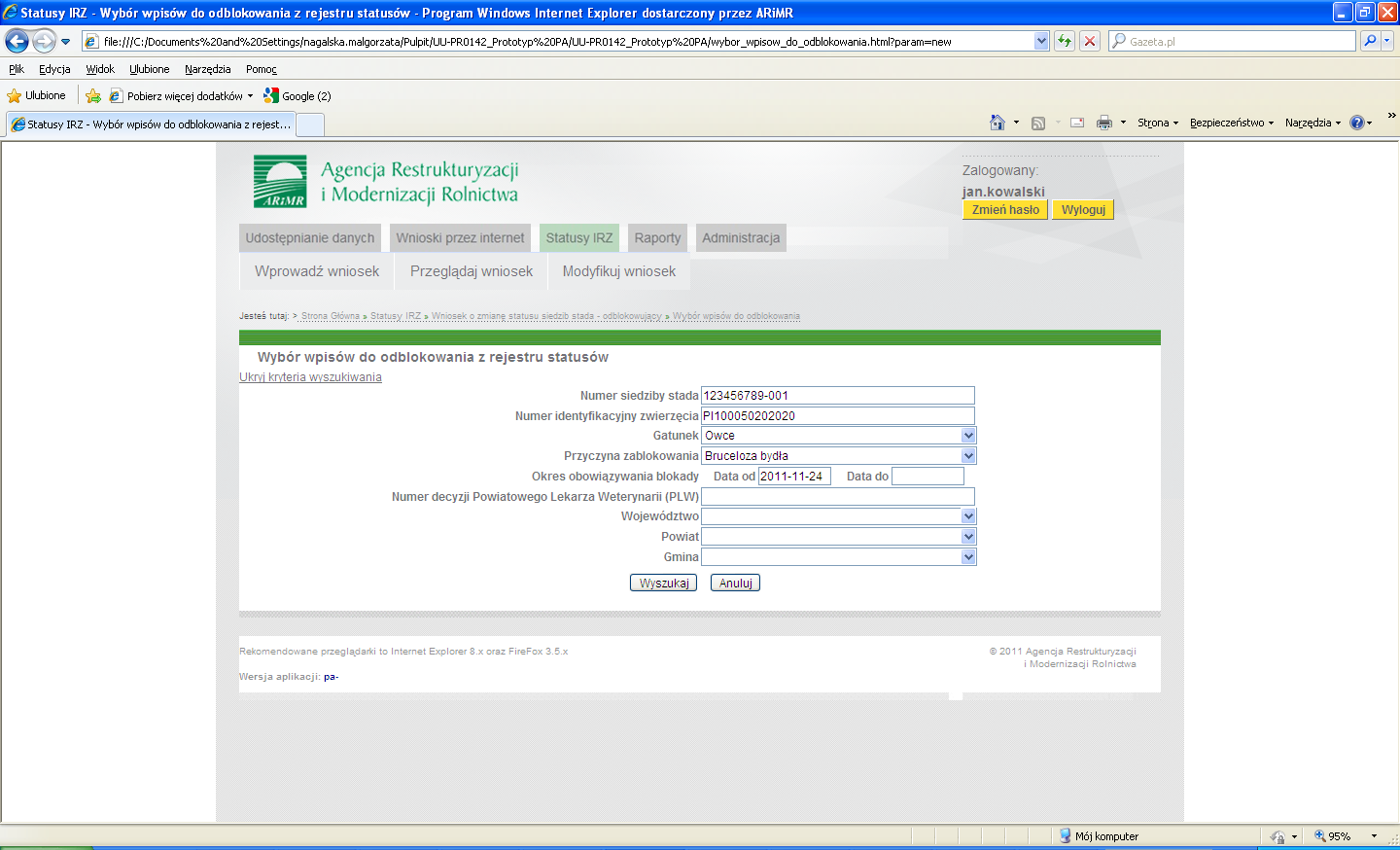Screen dimensions: 1400x850
Task: Open the Administracja tab
Action: (741, 238)
